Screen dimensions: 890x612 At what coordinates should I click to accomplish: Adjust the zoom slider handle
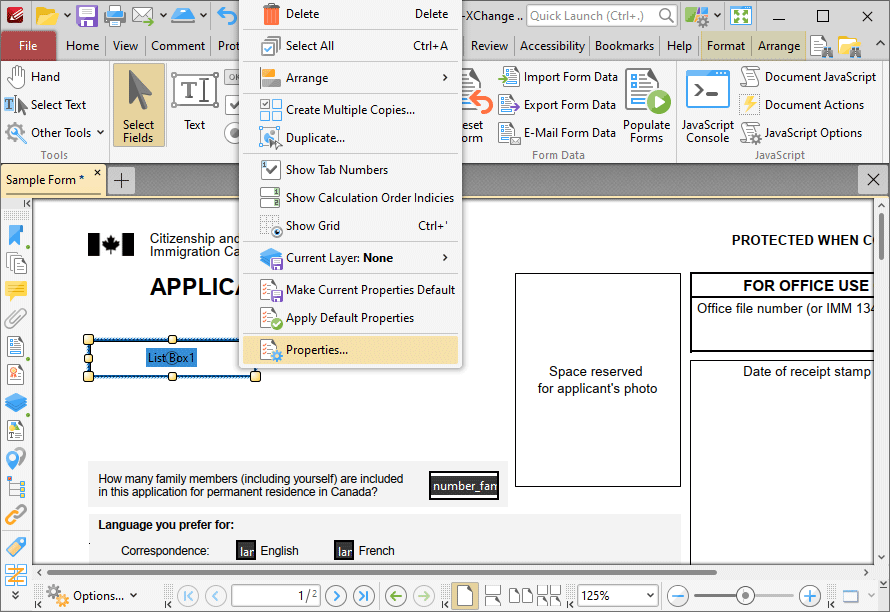pos(745,596)
